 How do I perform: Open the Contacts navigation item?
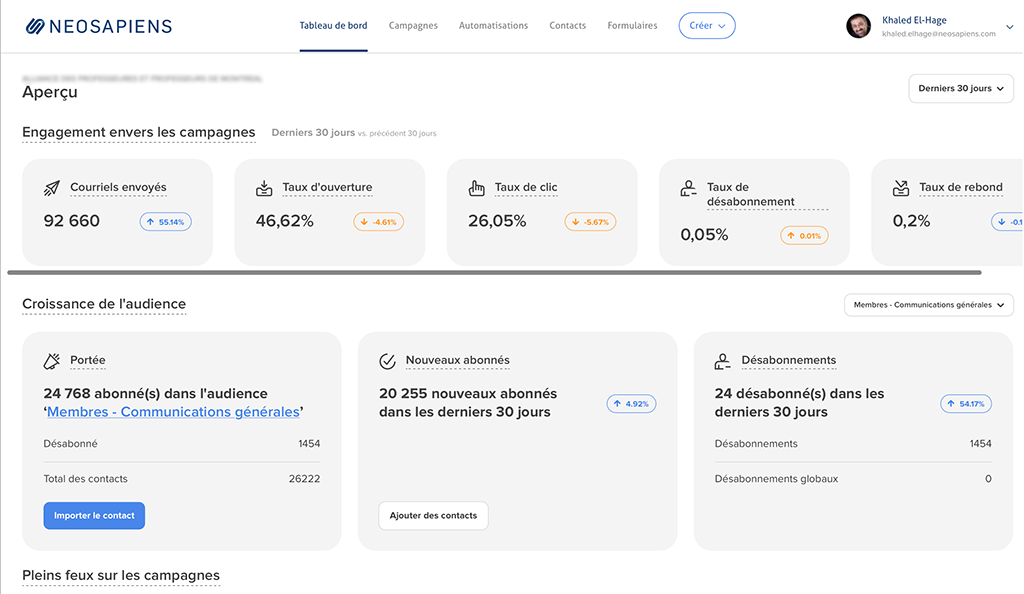pyautogui.click(x=567, y=26)
